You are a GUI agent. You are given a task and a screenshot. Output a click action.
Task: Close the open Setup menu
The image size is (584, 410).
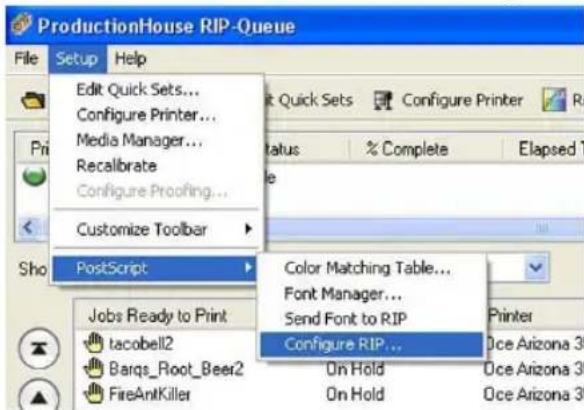tap(77, 59)
